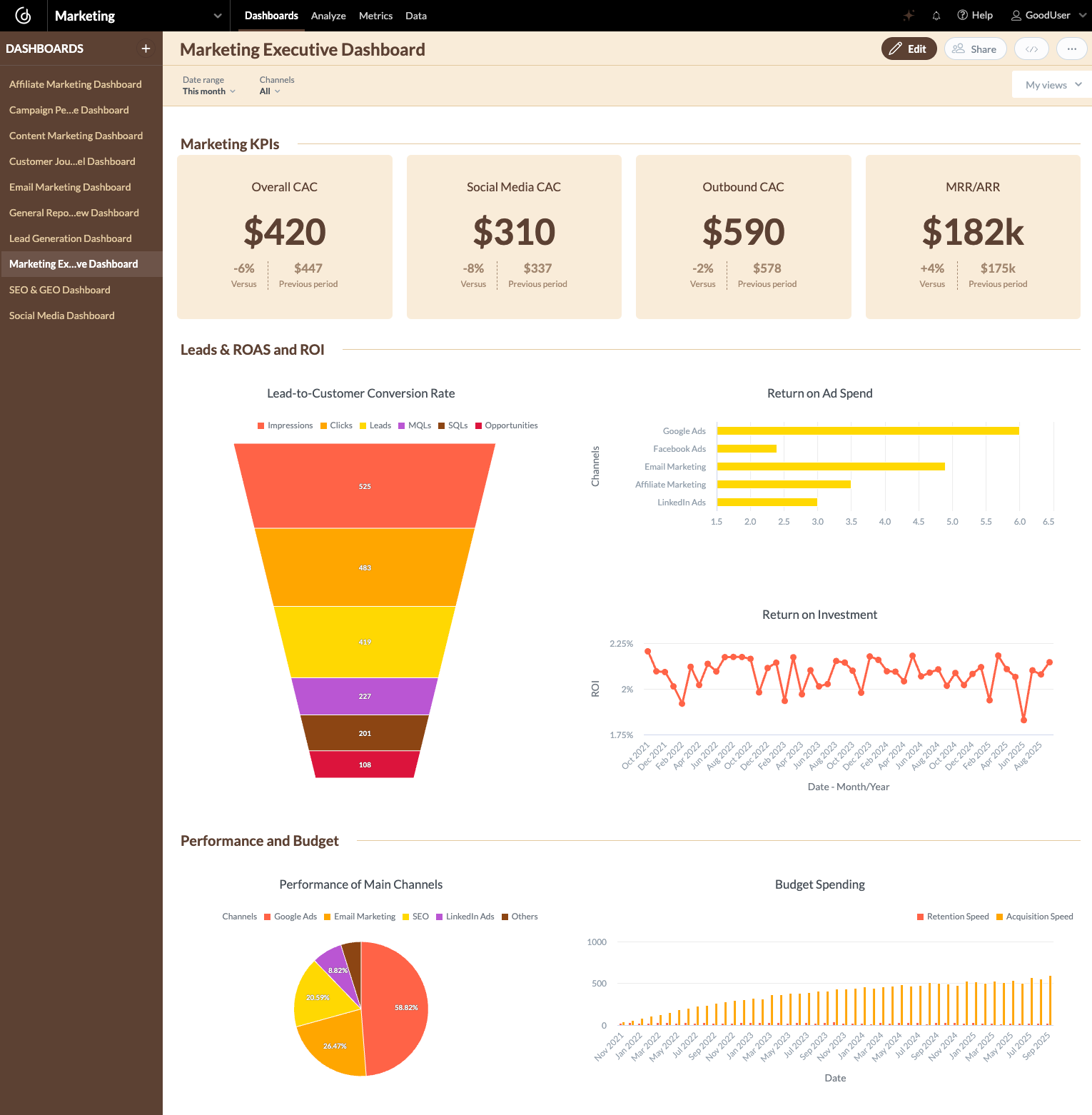
Task: Open the embed code icon
Action: (1031, 49)
